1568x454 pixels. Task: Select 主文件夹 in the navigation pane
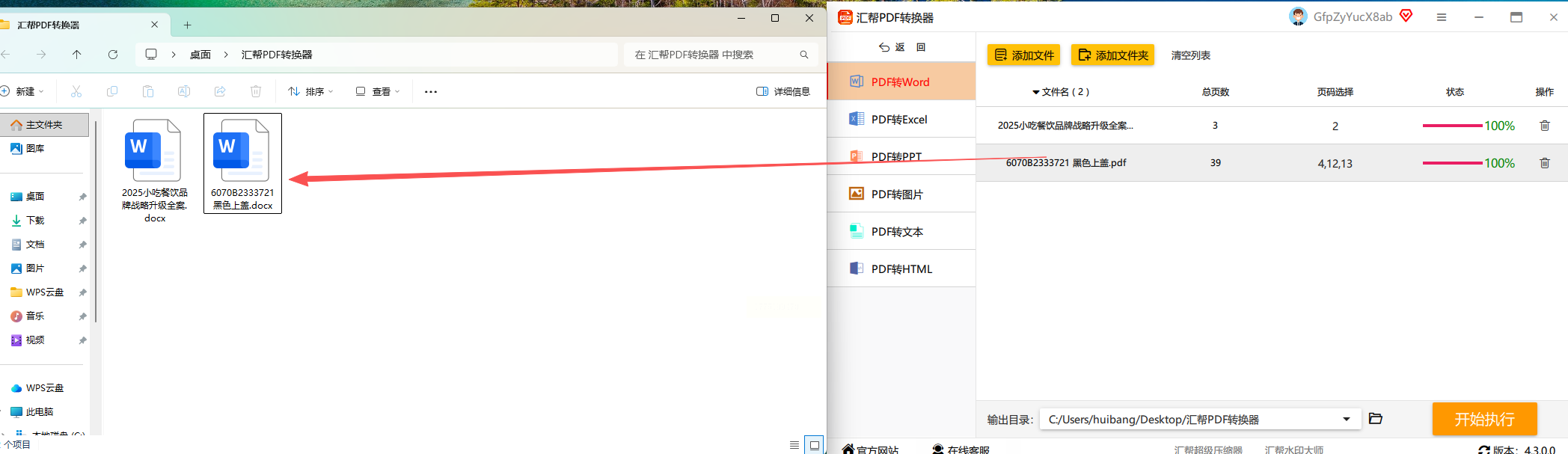coord(44,125)
